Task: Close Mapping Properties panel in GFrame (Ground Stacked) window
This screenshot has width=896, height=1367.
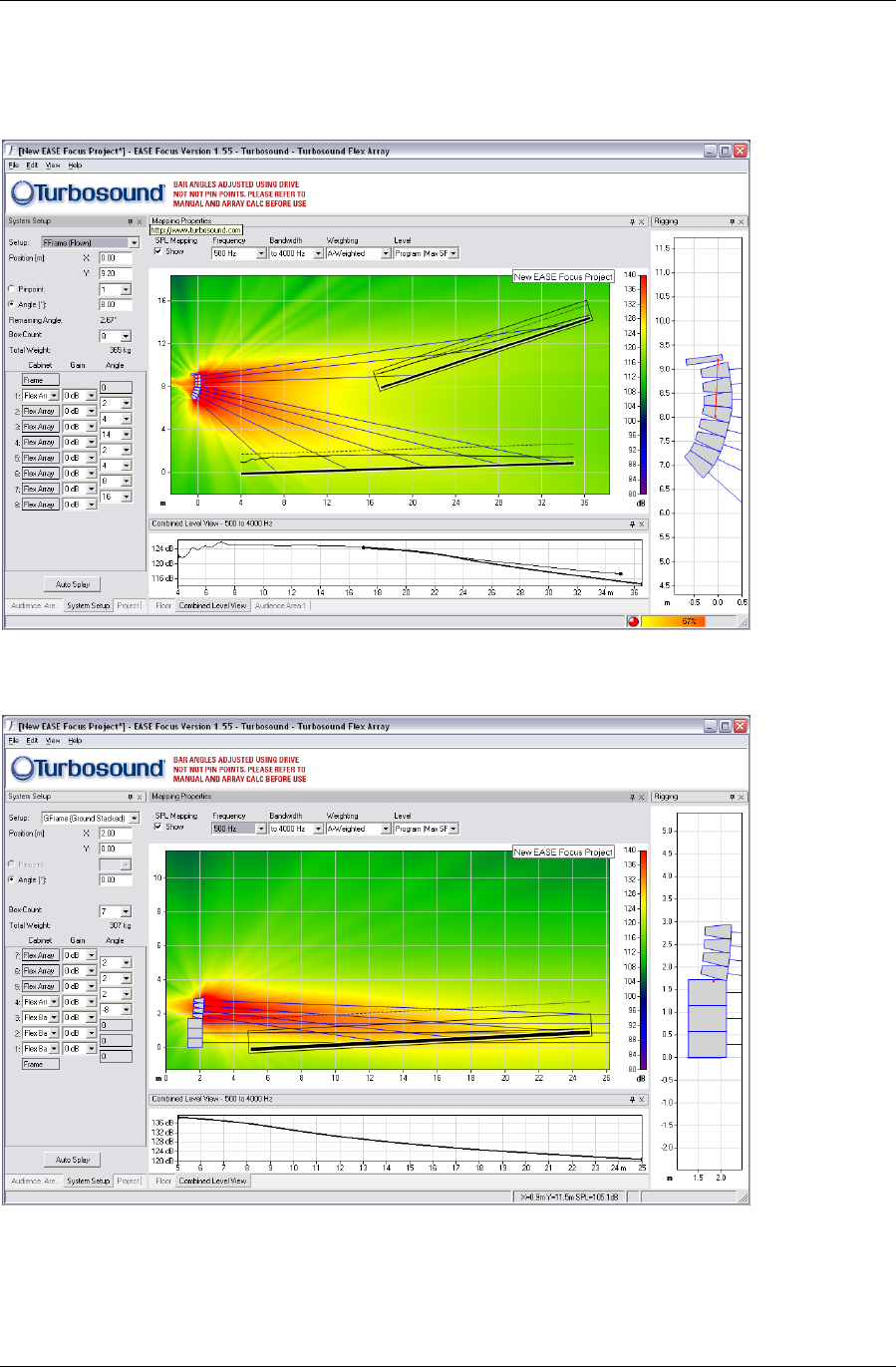Action: click(642, 797)
